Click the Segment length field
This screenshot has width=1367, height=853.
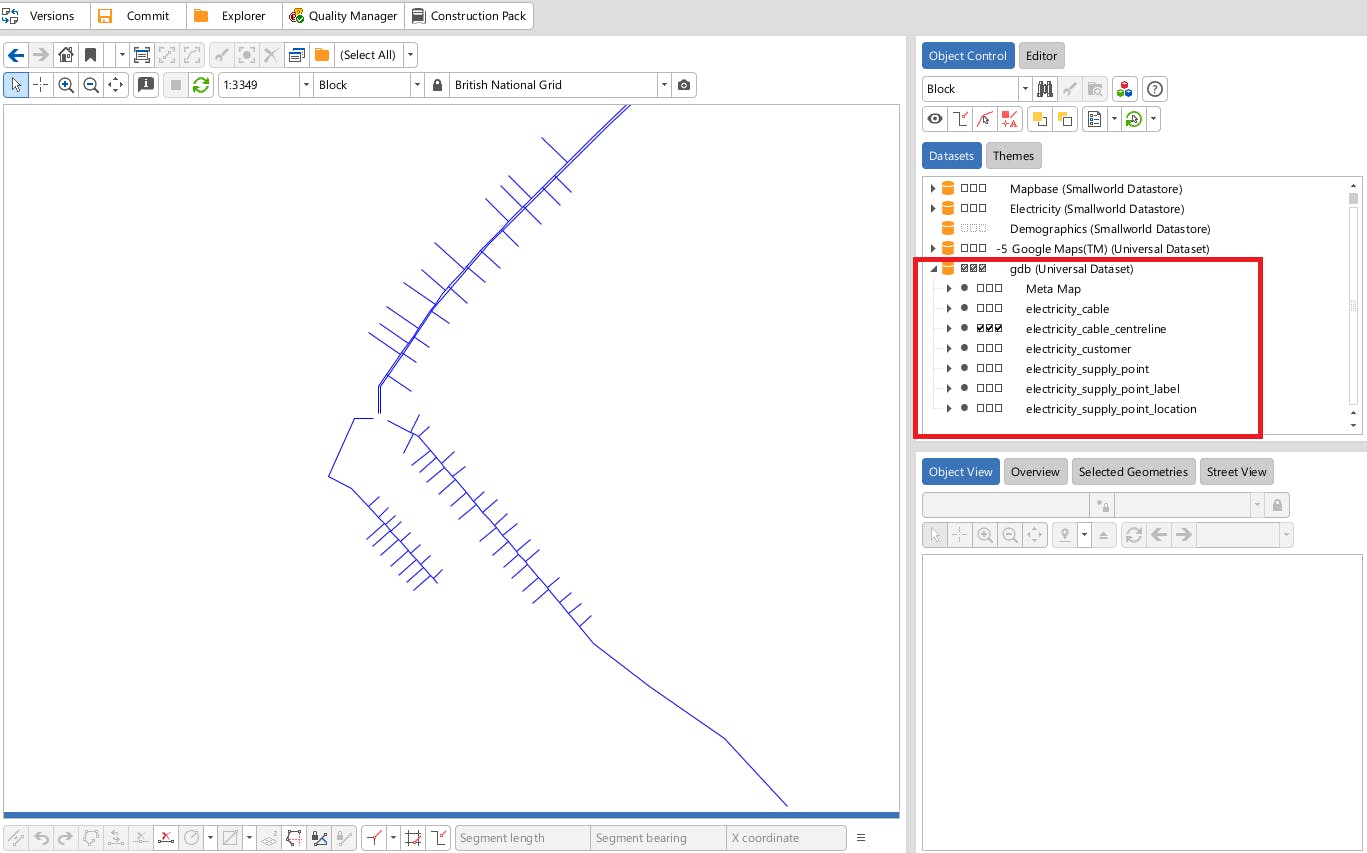click(x=522, y=838)
